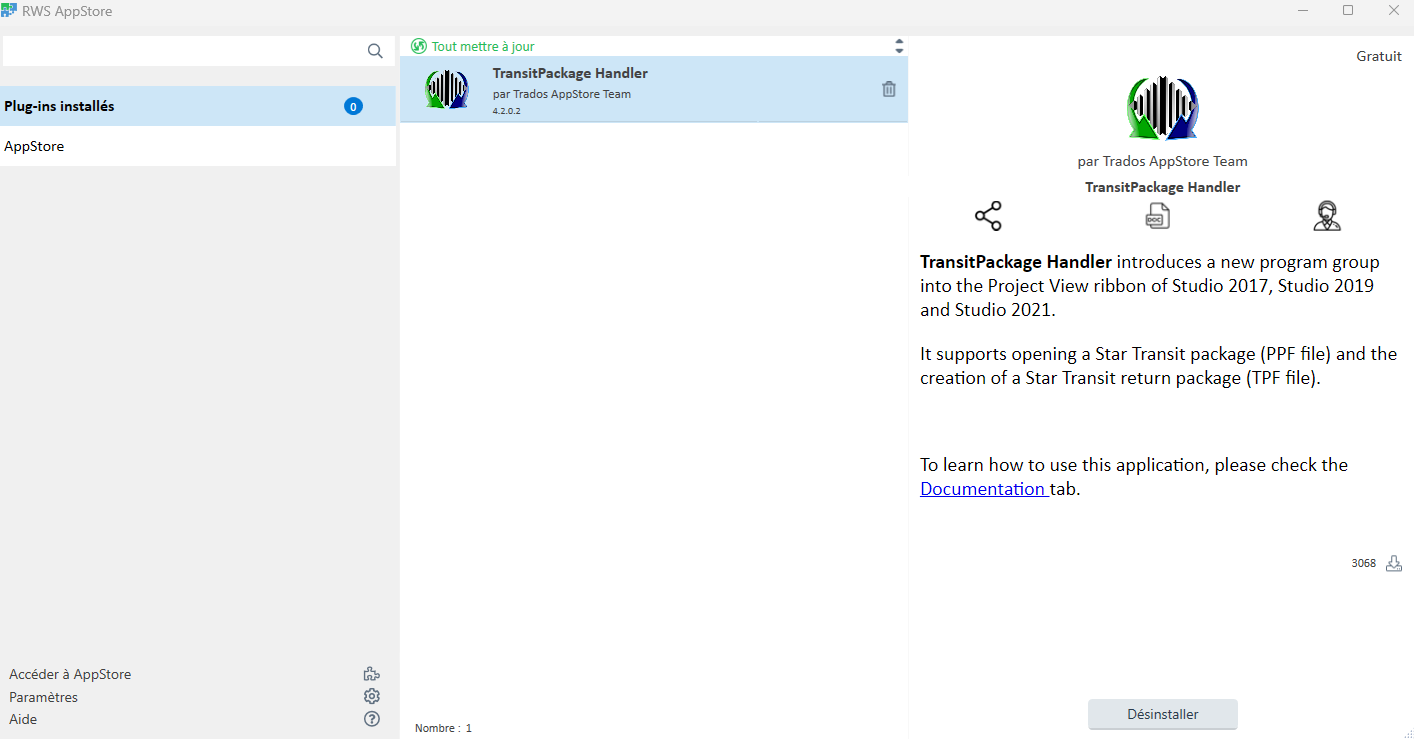This screenshot has width=1414, height=739.
Task: Click the share icon in details panel
Action: pos(987,216)
